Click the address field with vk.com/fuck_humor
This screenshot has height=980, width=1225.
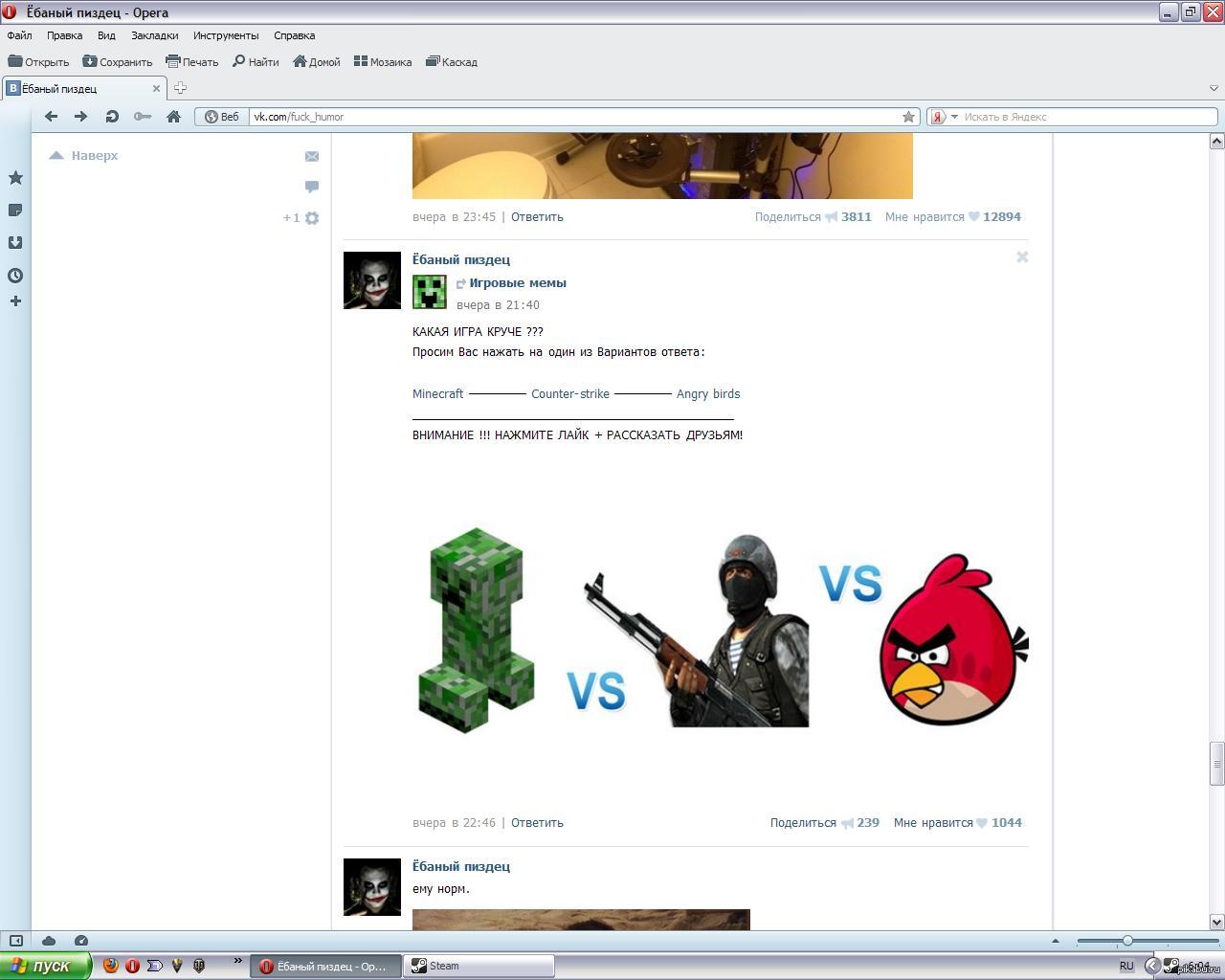click(574, 117)
